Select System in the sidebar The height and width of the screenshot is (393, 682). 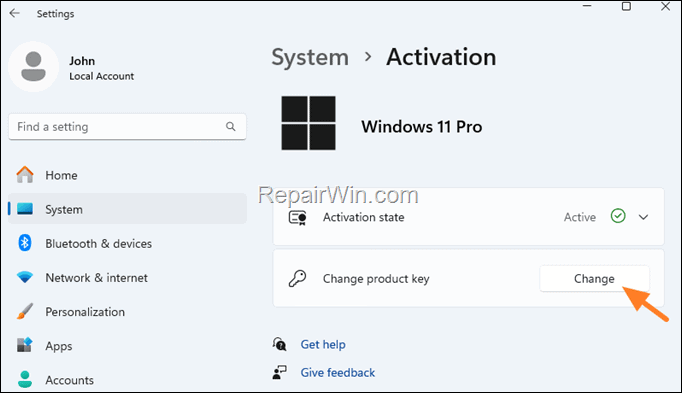point(127,209)
